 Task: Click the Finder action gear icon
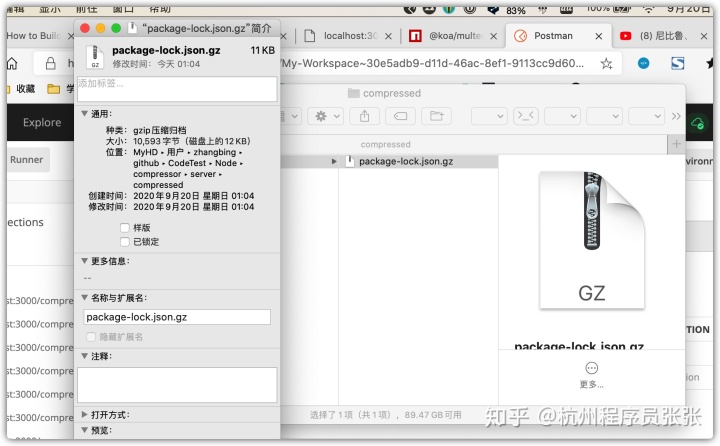(321, 116)
